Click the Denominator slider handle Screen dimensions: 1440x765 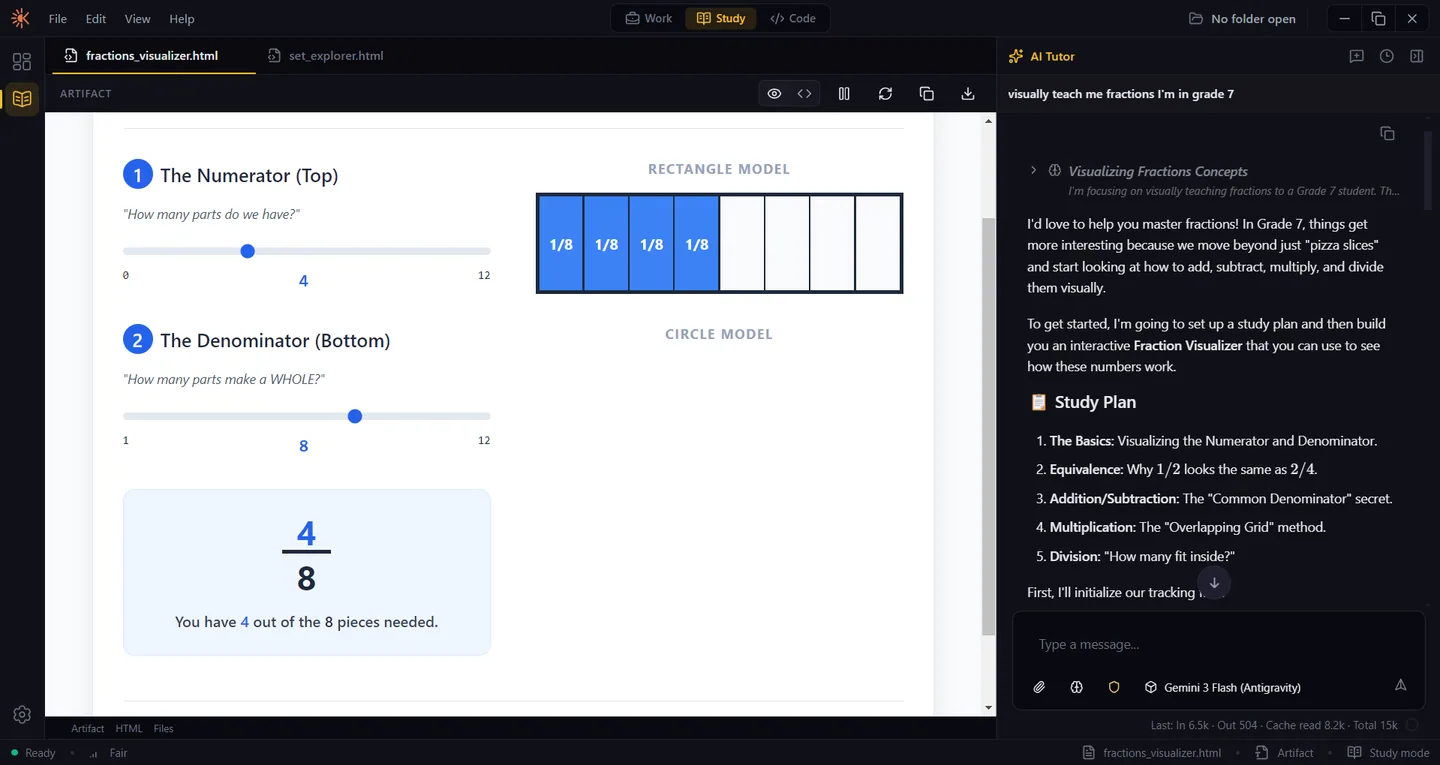tap(355, 416)
